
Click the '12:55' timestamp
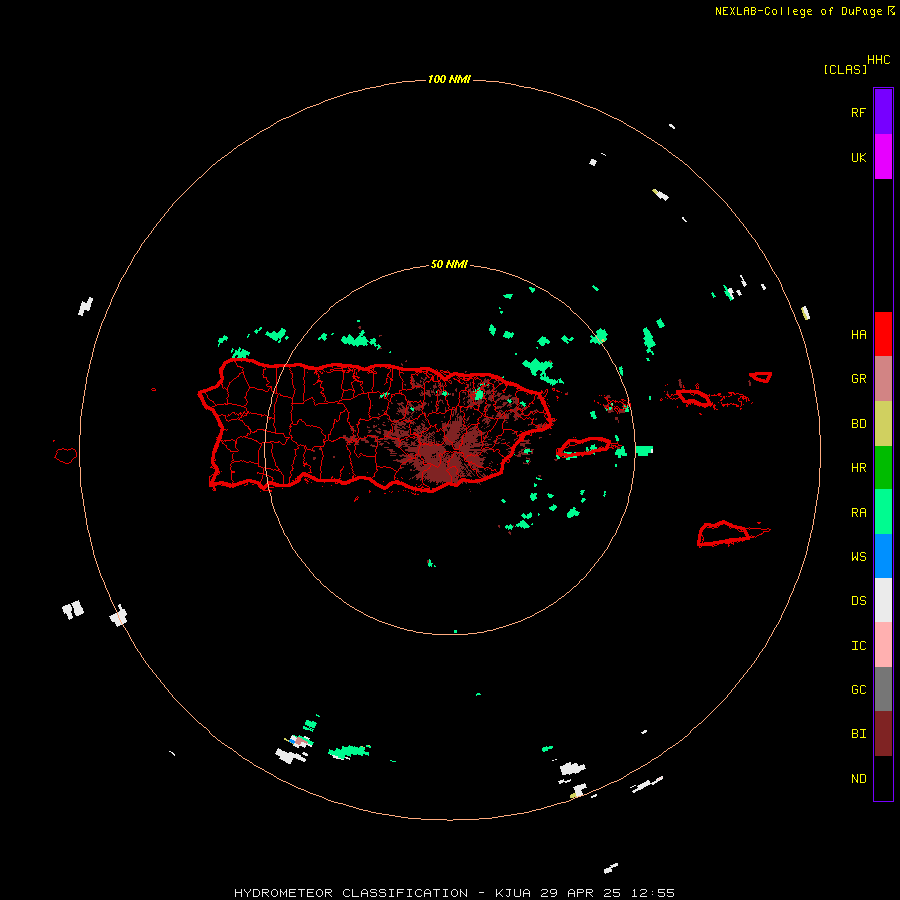click(652, 893)
